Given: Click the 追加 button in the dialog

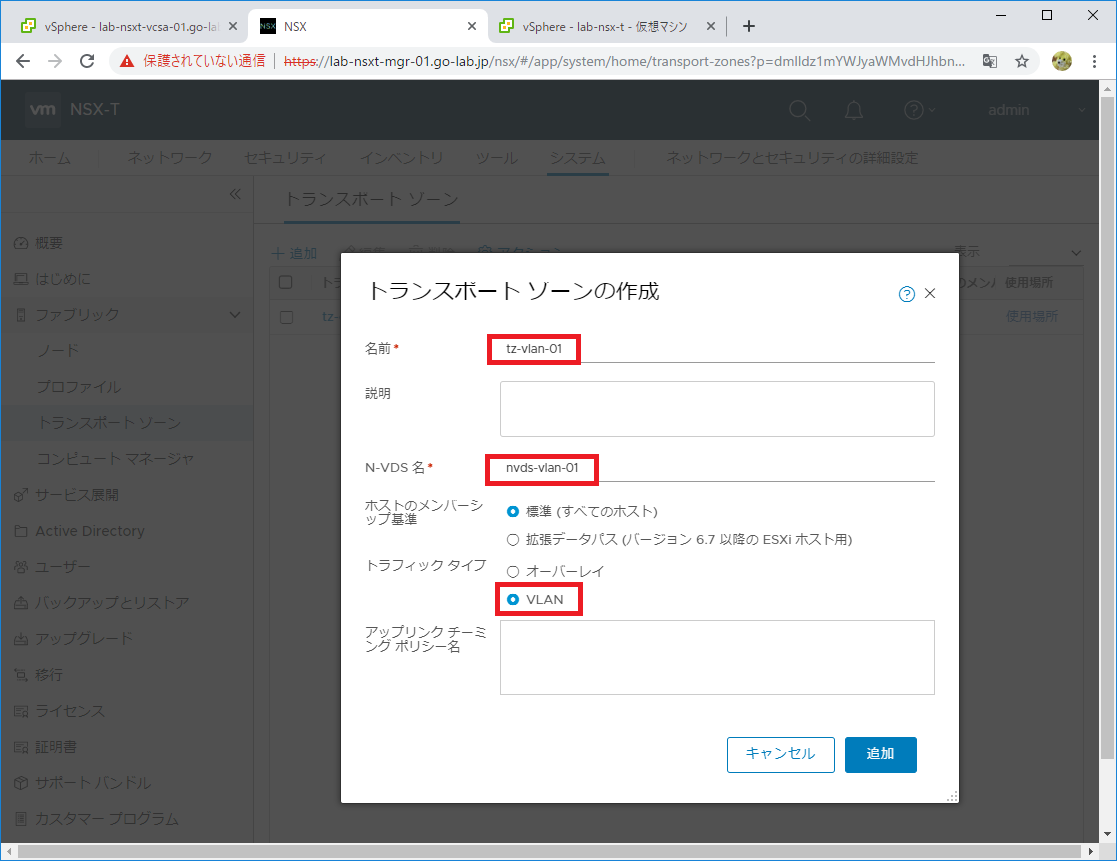Looking at the screenshot, I should (x=880, y=755).
